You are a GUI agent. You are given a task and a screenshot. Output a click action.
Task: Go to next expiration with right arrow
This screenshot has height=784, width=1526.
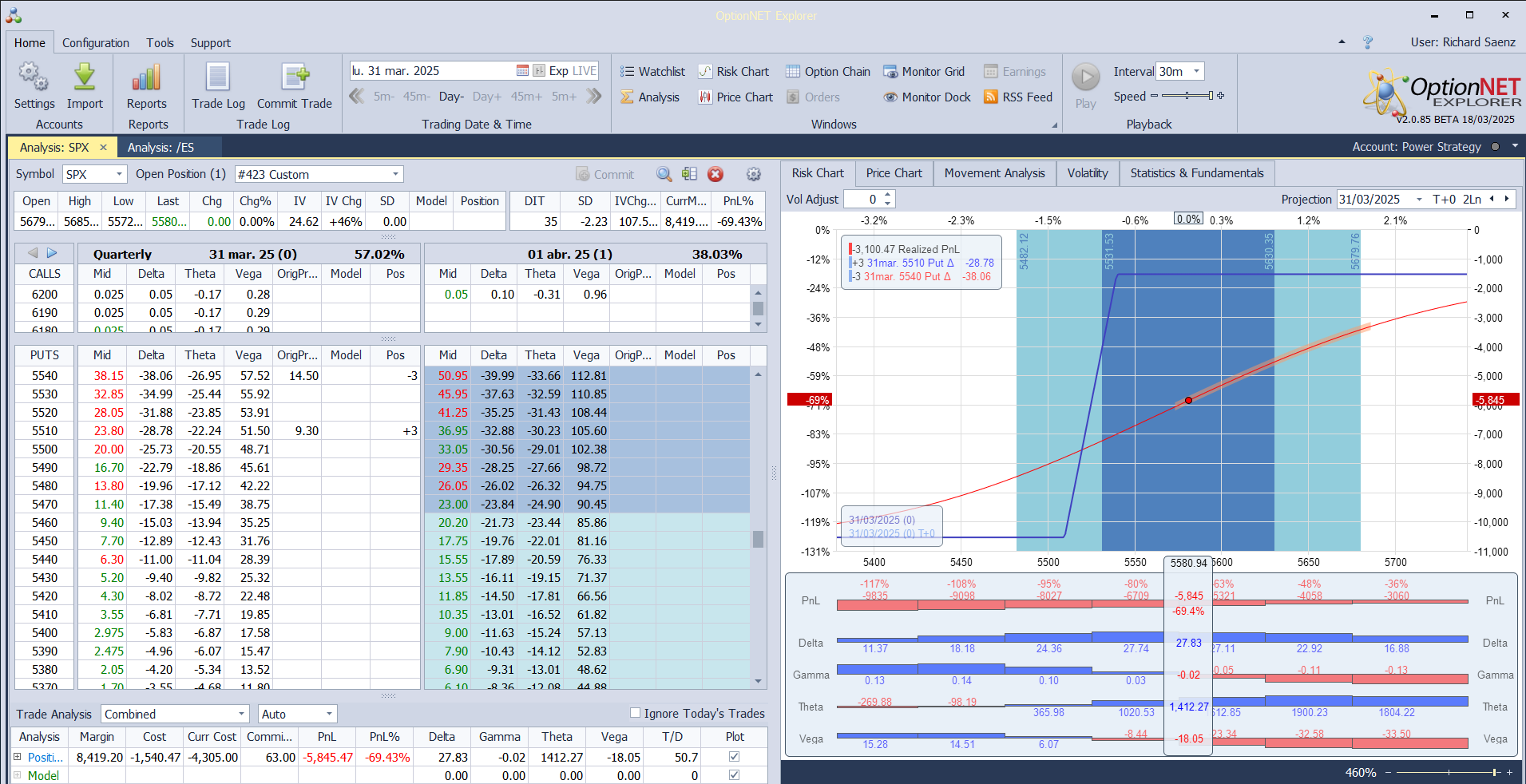pos(52,253)
